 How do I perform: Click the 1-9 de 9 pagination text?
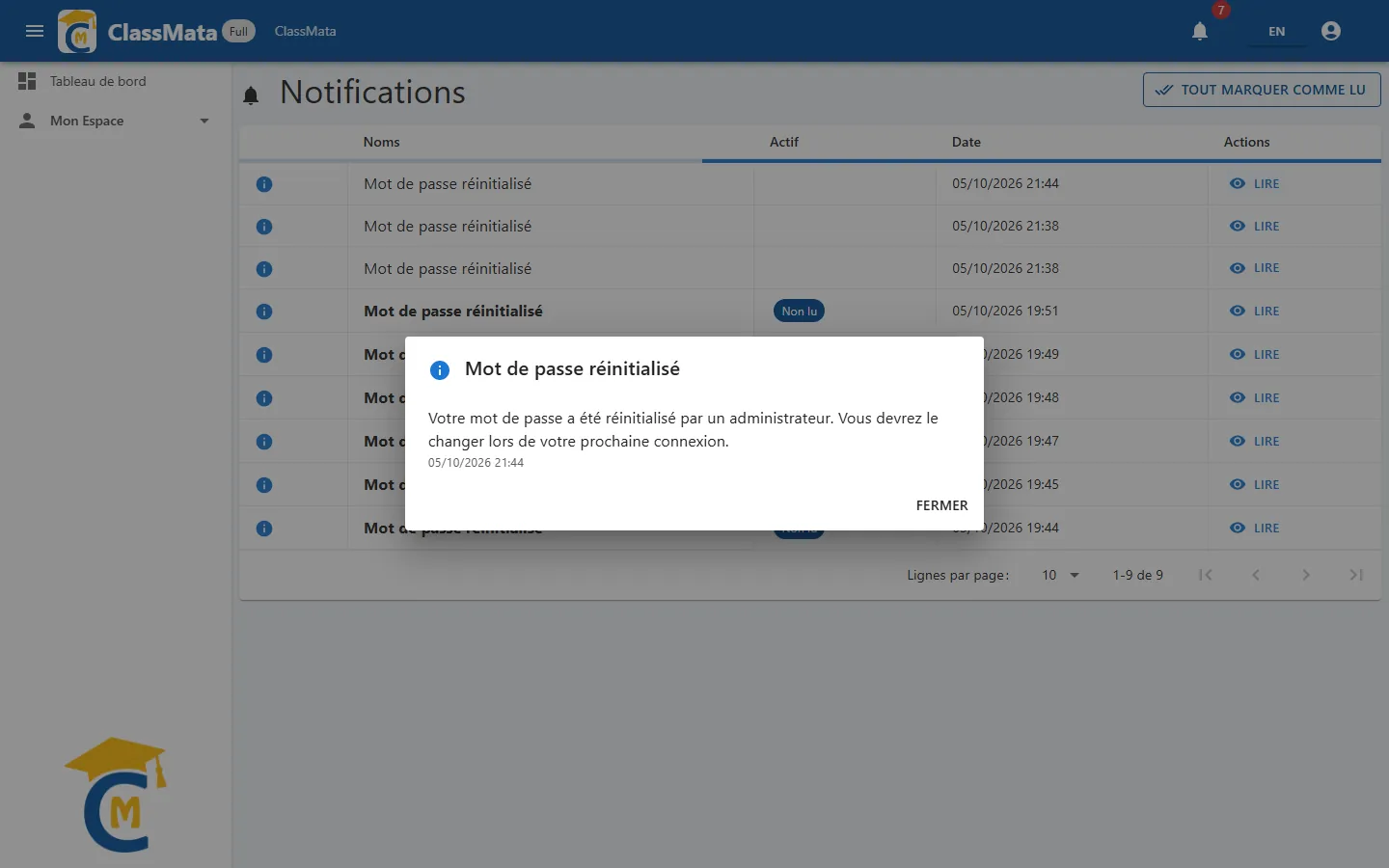coord(1138,575)
